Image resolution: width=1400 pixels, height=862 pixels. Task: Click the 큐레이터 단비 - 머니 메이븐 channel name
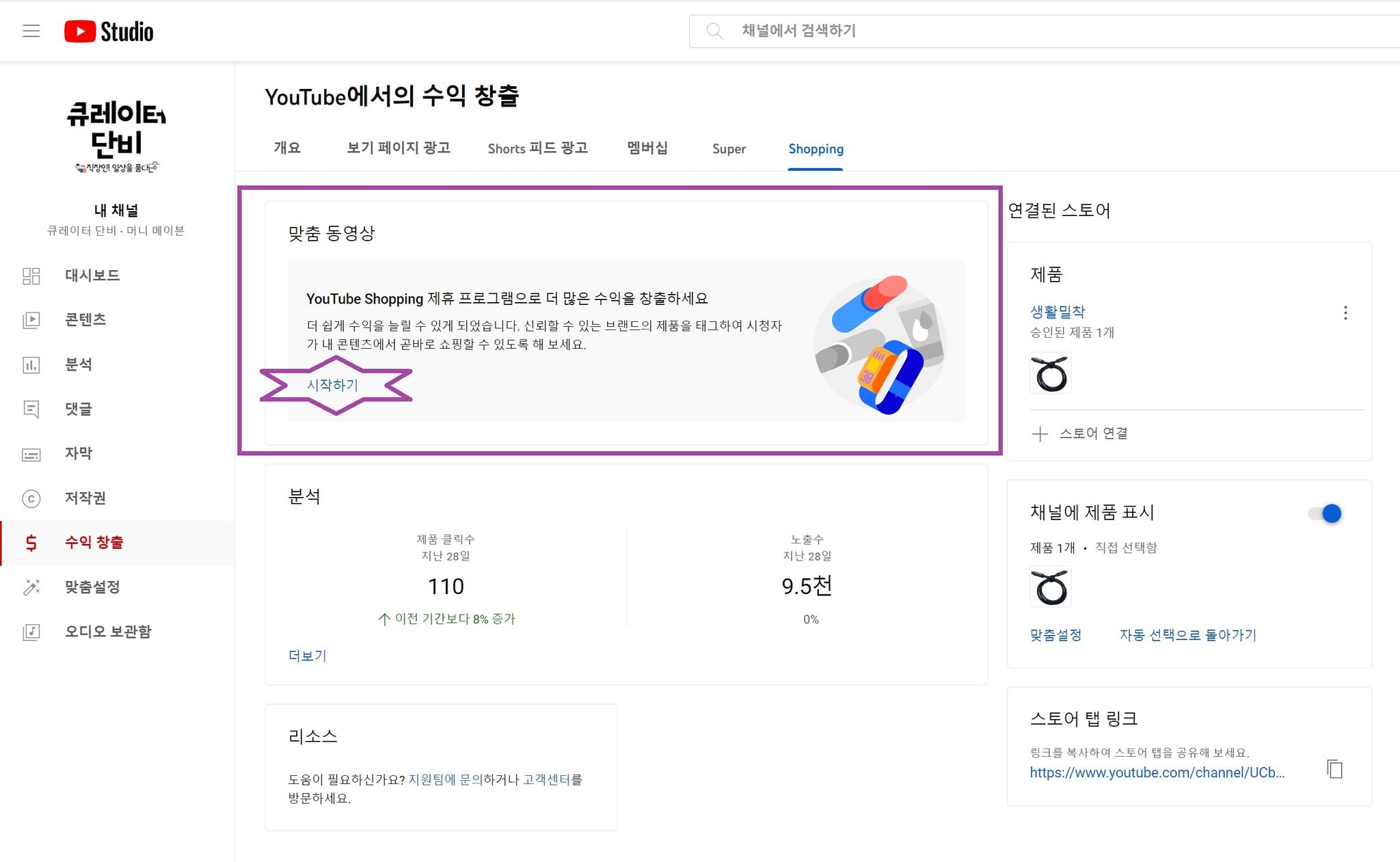[116, 231]
